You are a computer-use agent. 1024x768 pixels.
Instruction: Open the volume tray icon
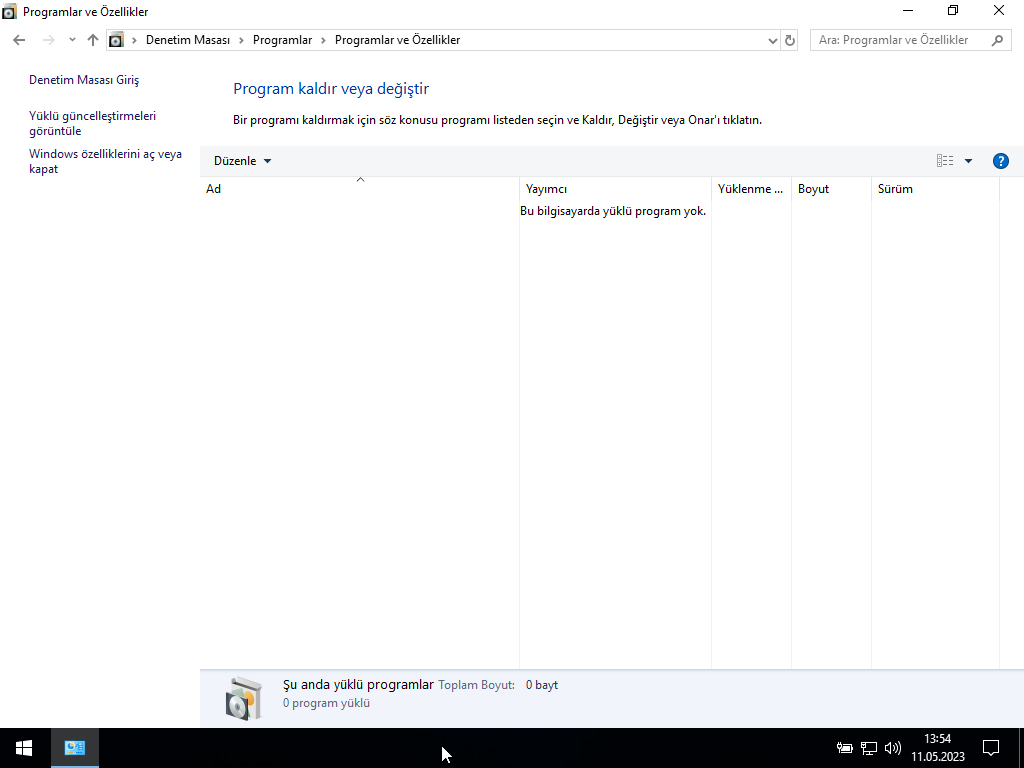(x=892, y=748)
